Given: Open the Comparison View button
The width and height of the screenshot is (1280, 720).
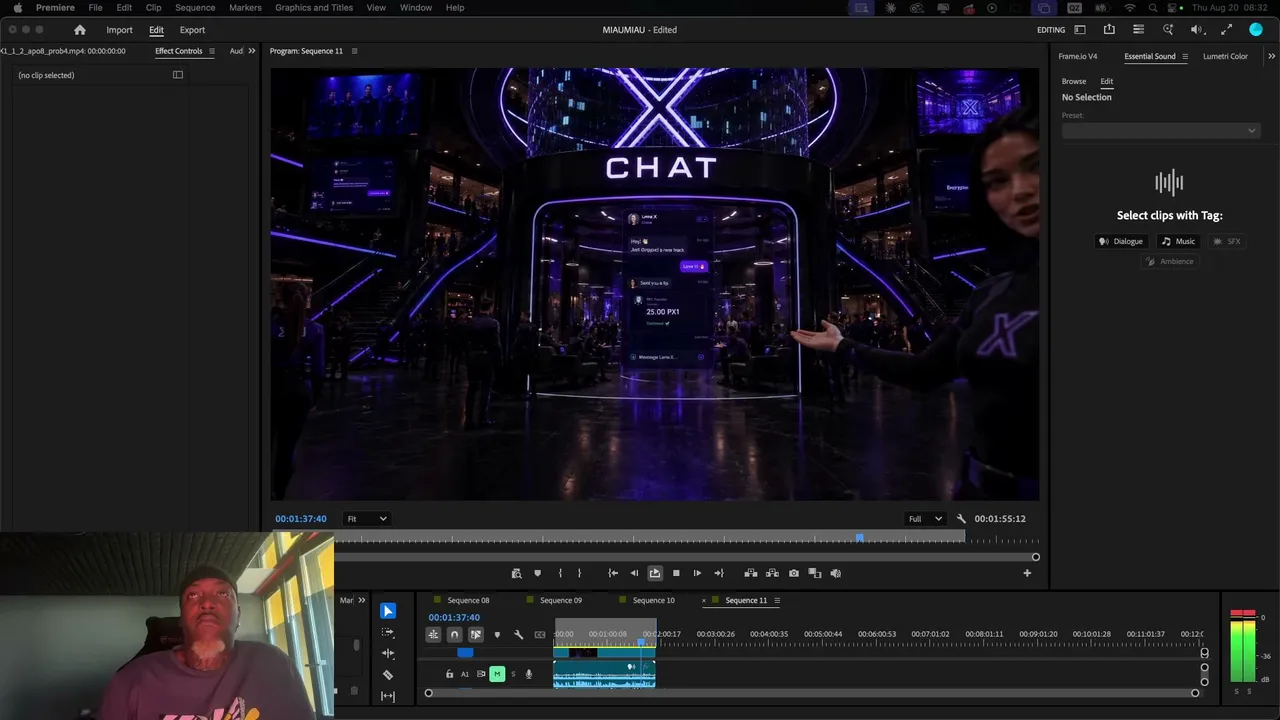Looking at the screenshot, I should click(x=815, y=573).
